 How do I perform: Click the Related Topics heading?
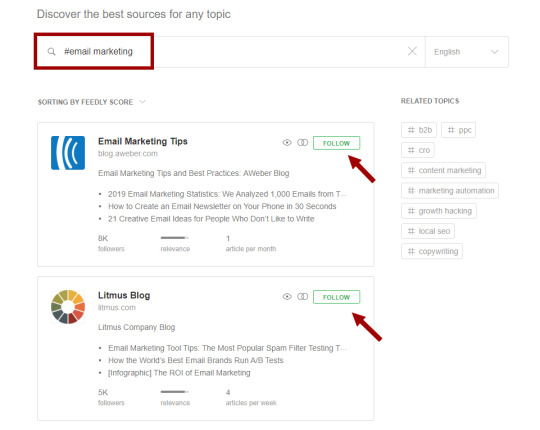click(430, 101)
